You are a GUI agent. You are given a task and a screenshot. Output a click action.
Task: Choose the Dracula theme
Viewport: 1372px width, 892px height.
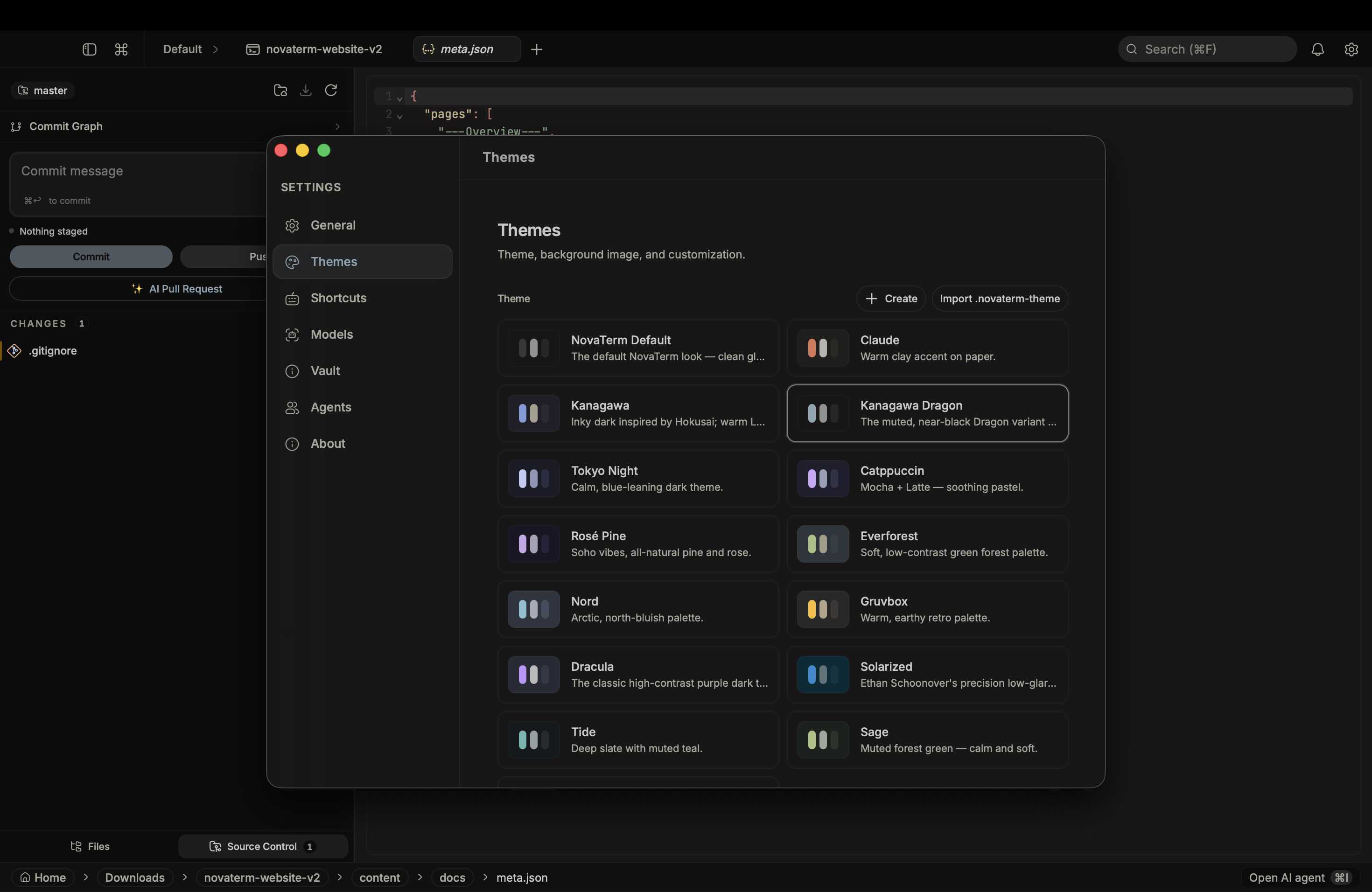(638, 674)
